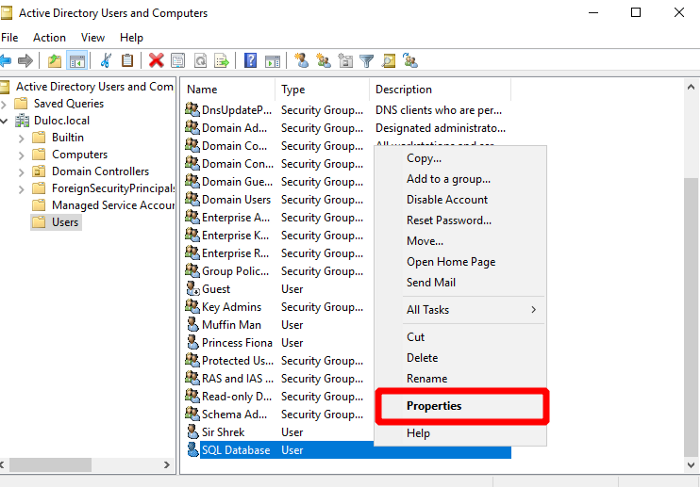Image resolution: width=700 pixels, height=487 pixels.
Task: Sort by the Description column header
Action: coord(440,89)
